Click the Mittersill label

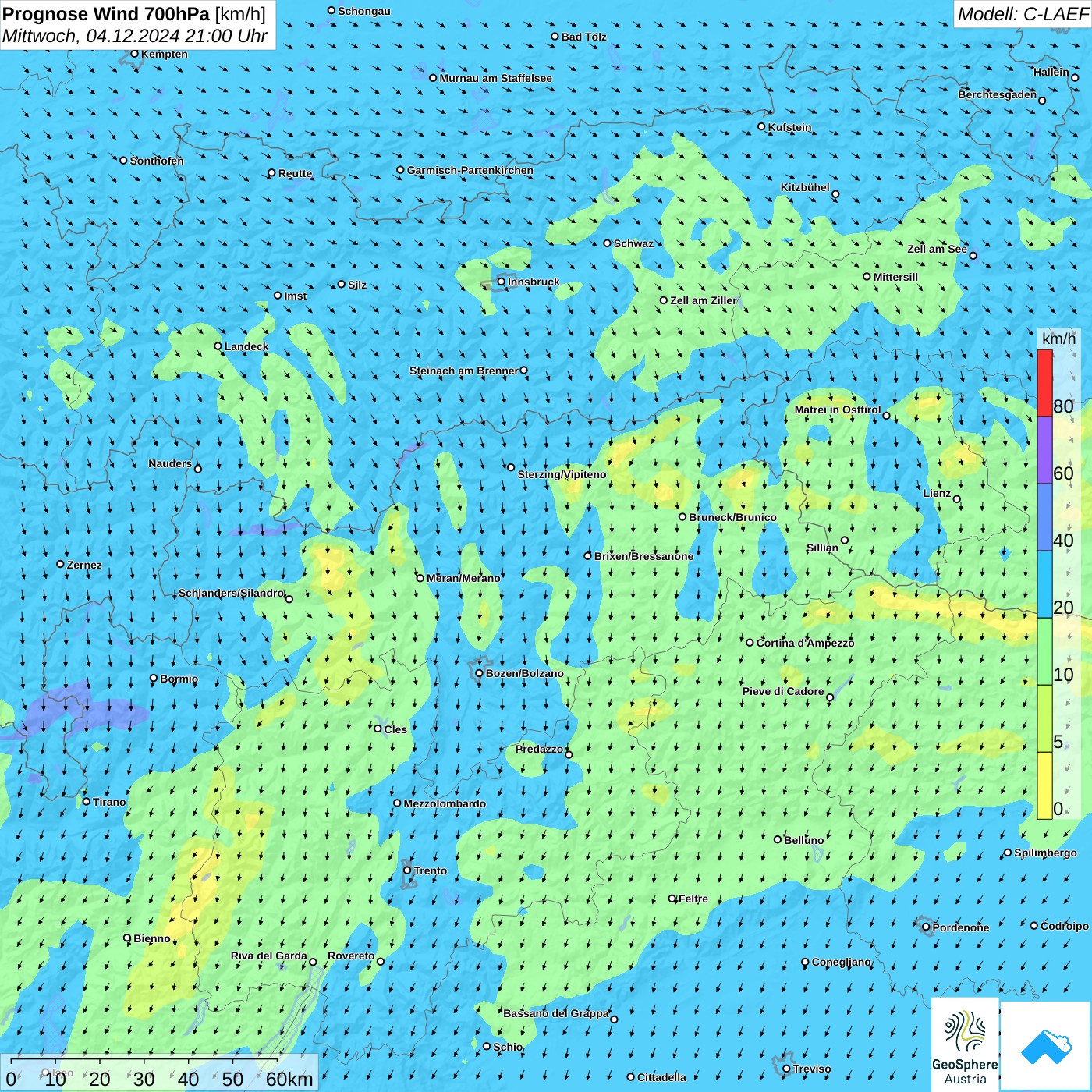(x=895, y=277)
